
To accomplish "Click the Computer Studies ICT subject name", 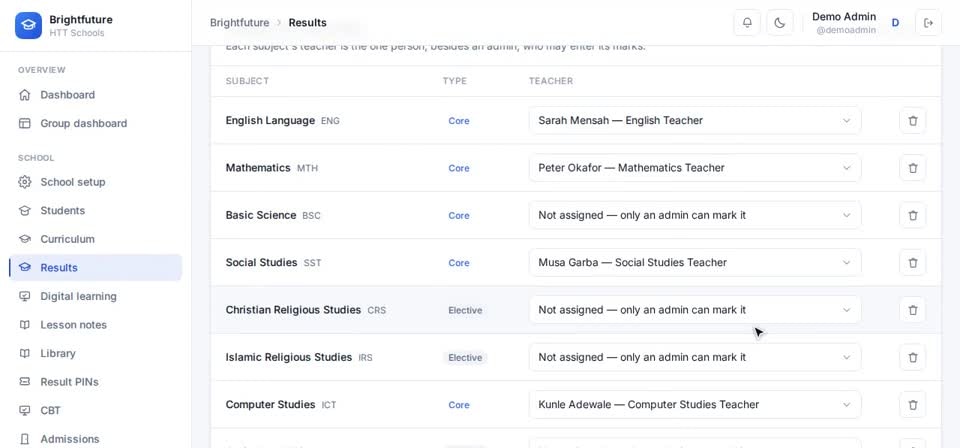I will (x=281, y=405).
